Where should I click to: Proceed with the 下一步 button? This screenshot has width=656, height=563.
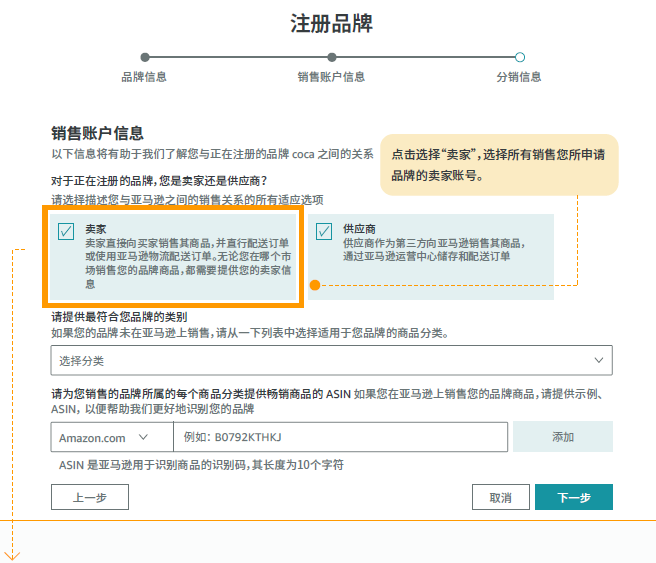tap(574, 497)
